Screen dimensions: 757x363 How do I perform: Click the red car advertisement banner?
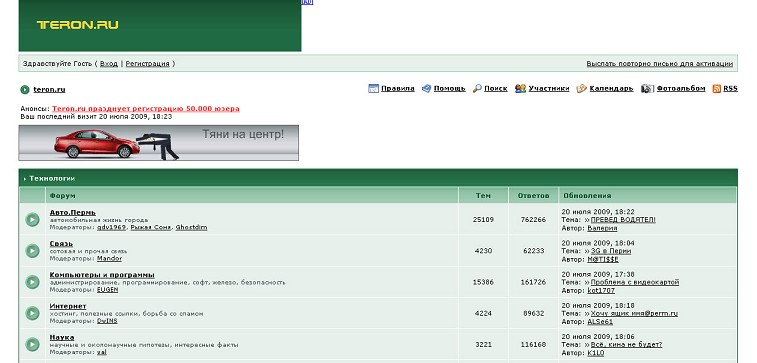(158, 143)
